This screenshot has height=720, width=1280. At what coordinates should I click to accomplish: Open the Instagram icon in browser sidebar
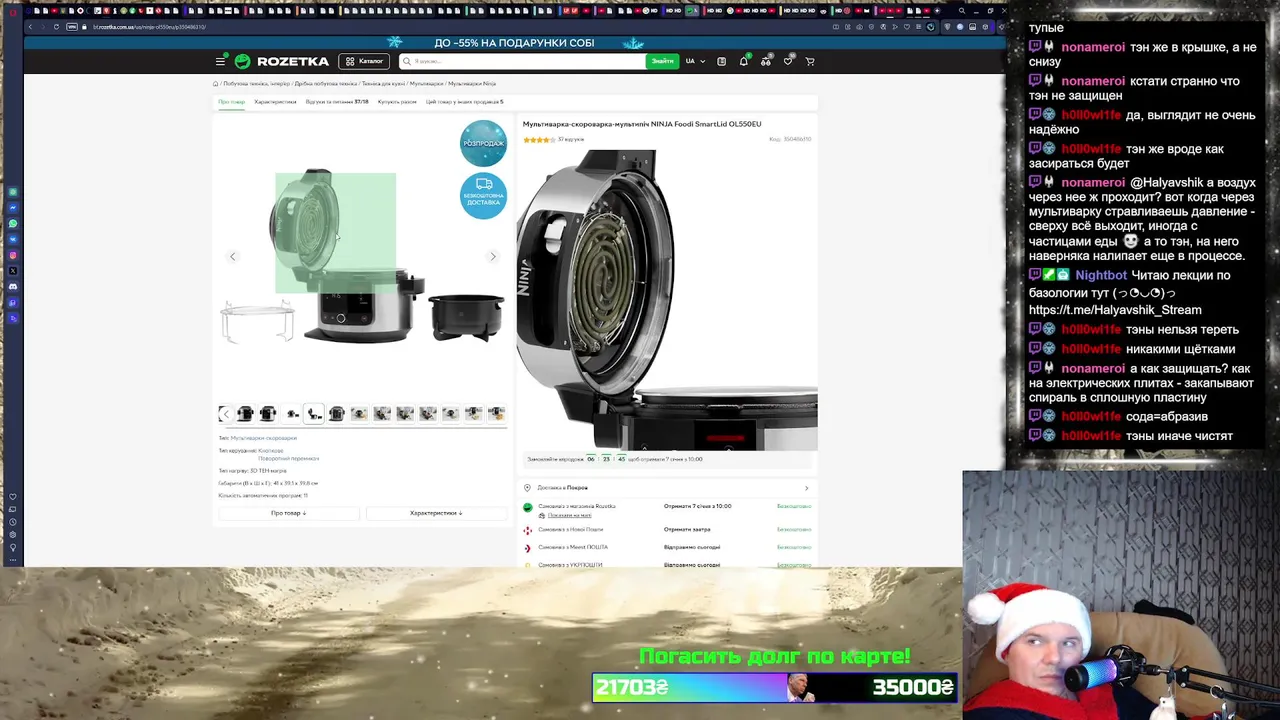(13, 256)
